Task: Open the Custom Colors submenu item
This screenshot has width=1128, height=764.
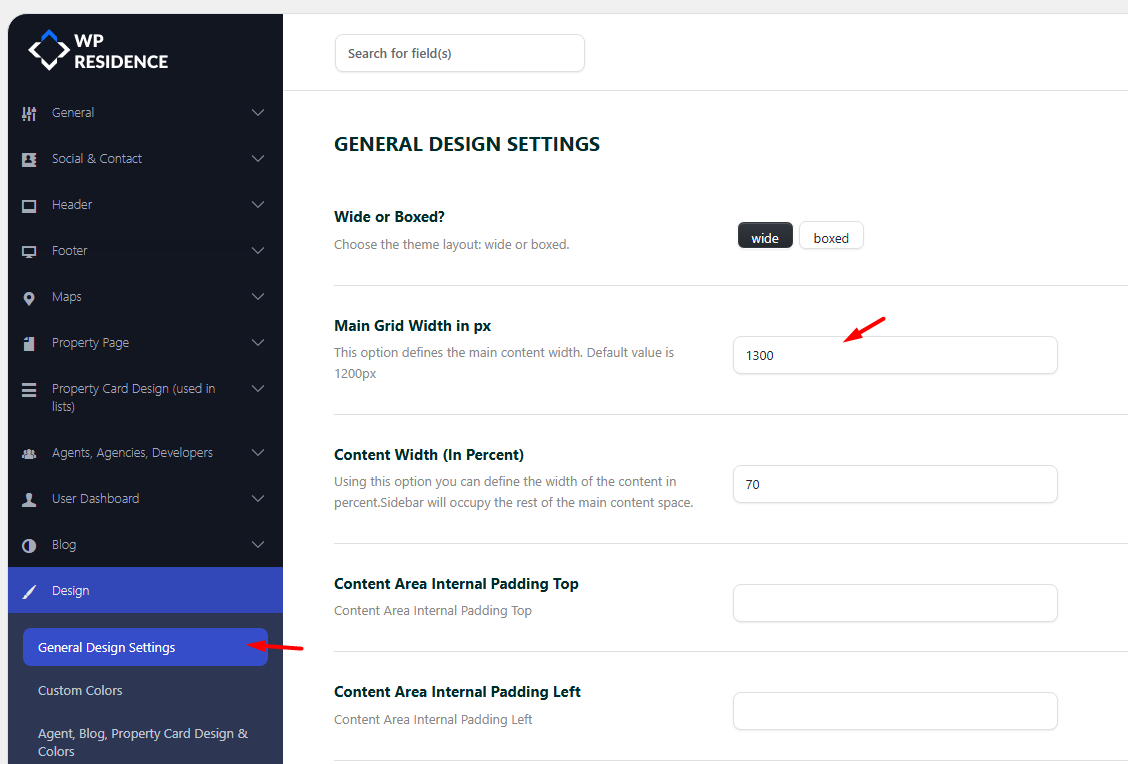Action: point(80,690)
